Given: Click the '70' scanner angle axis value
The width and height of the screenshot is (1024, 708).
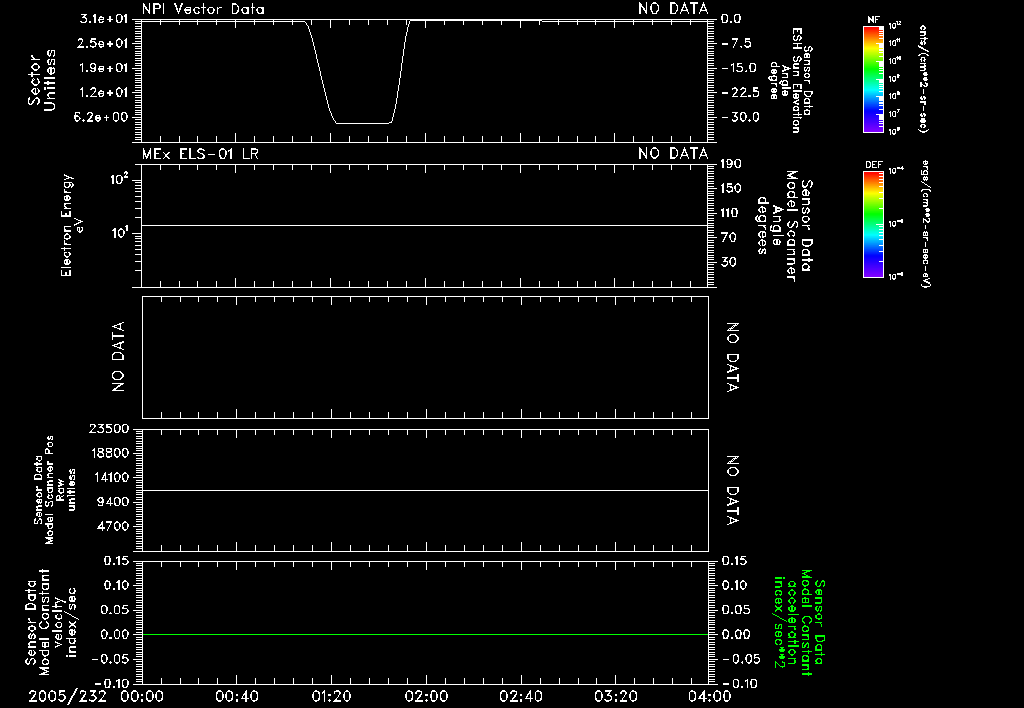Looking at the screenshot, I should 729,237.
